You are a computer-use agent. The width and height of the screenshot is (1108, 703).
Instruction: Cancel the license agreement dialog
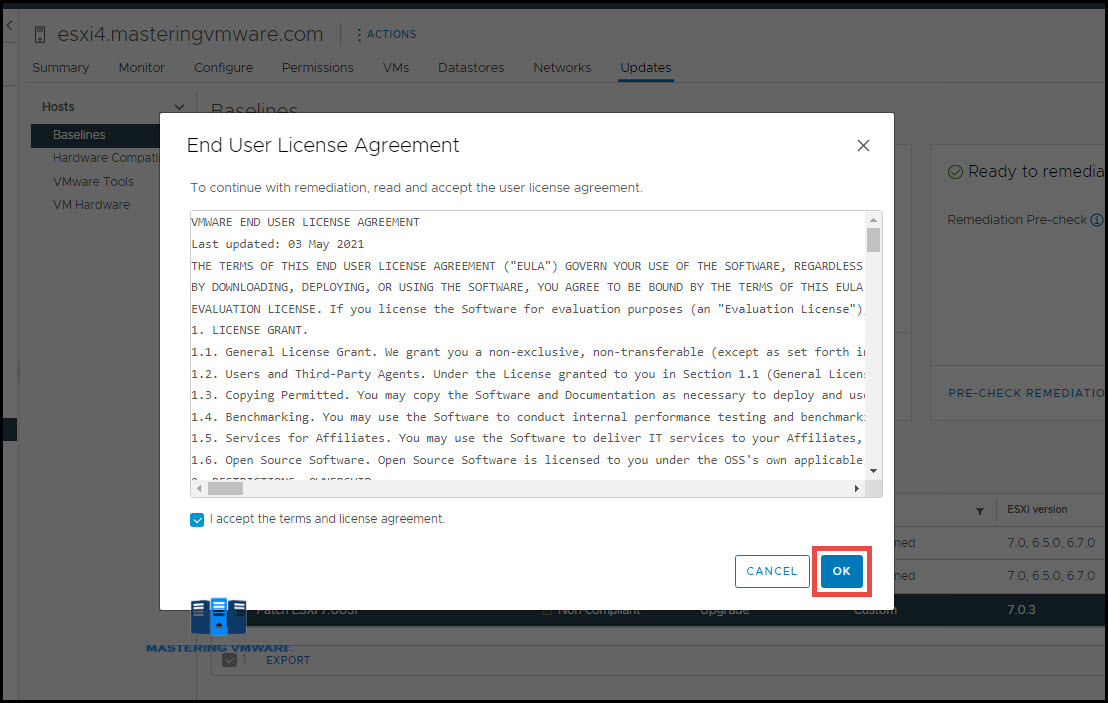coord(772,571)
